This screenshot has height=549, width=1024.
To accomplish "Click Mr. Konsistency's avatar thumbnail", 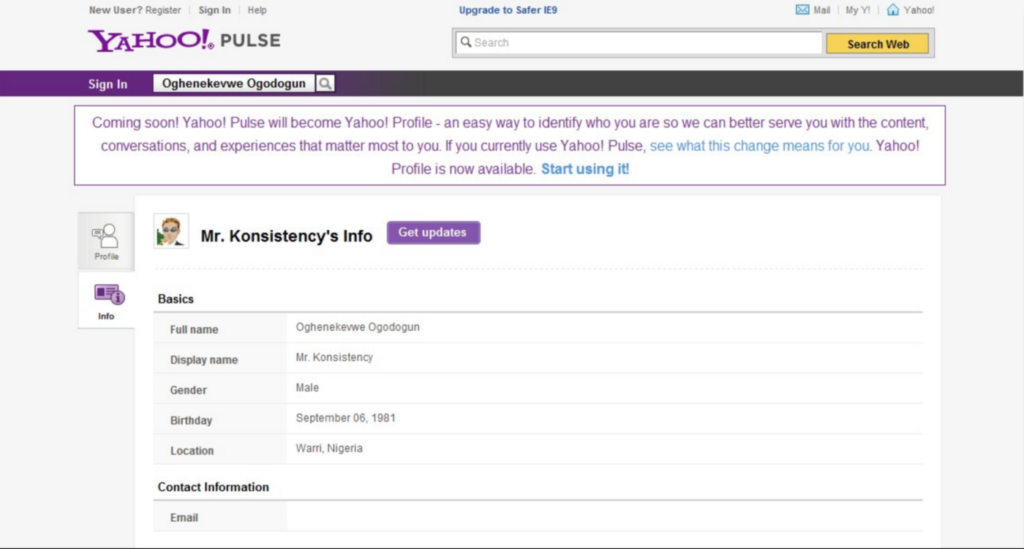I will [171, 231].
